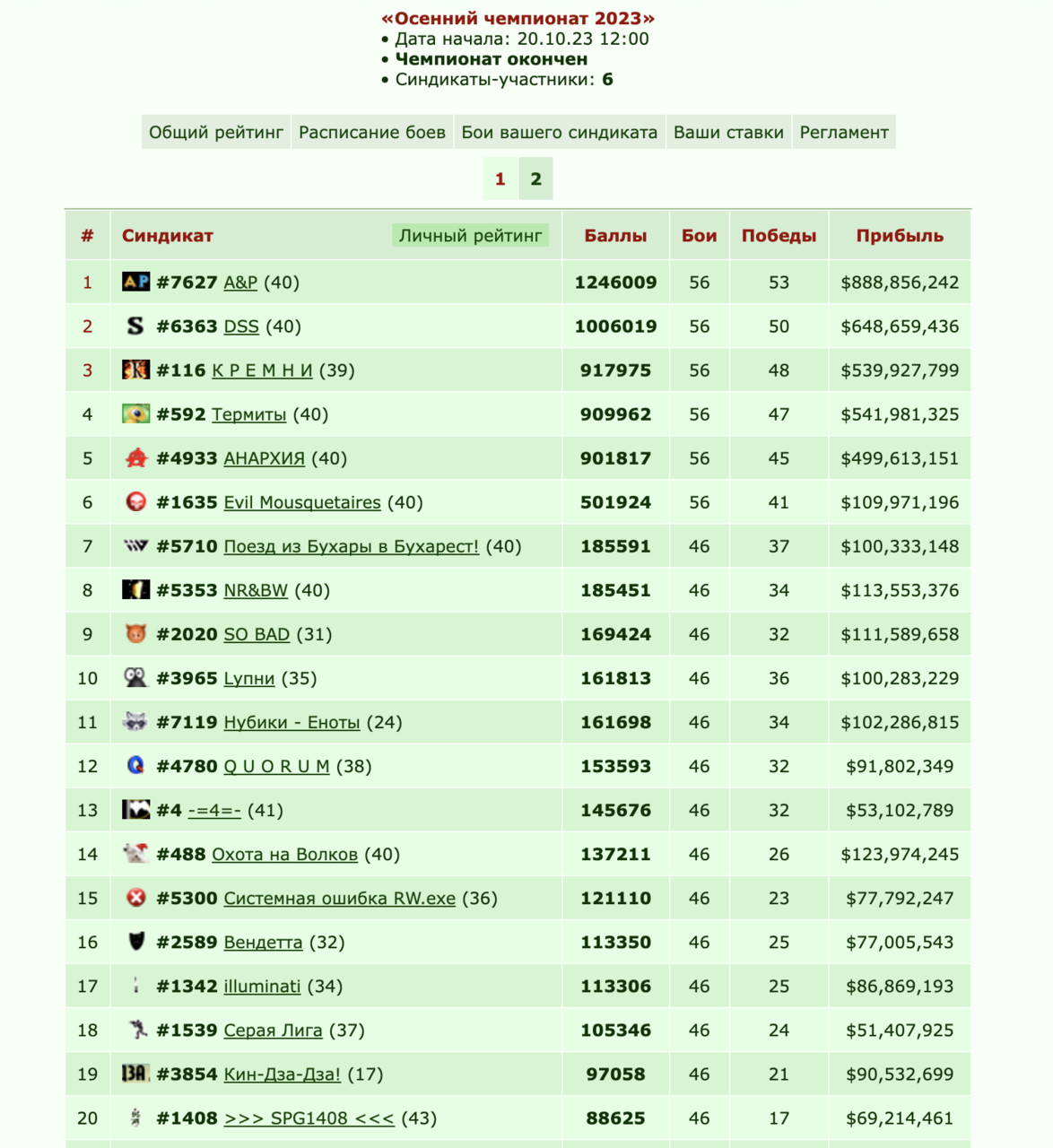The image size is (1053, 1148).
Task: Click the Evil Mousquetaires skull icon
Action: click(x=135, y=501)
